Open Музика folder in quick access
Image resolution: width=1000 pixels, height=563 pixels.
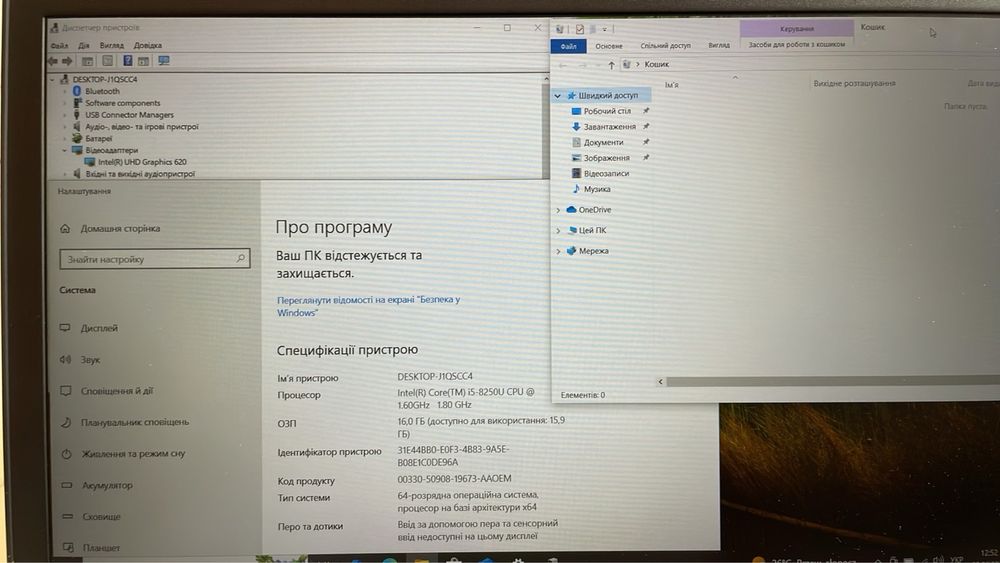click(x=597, y=189)
